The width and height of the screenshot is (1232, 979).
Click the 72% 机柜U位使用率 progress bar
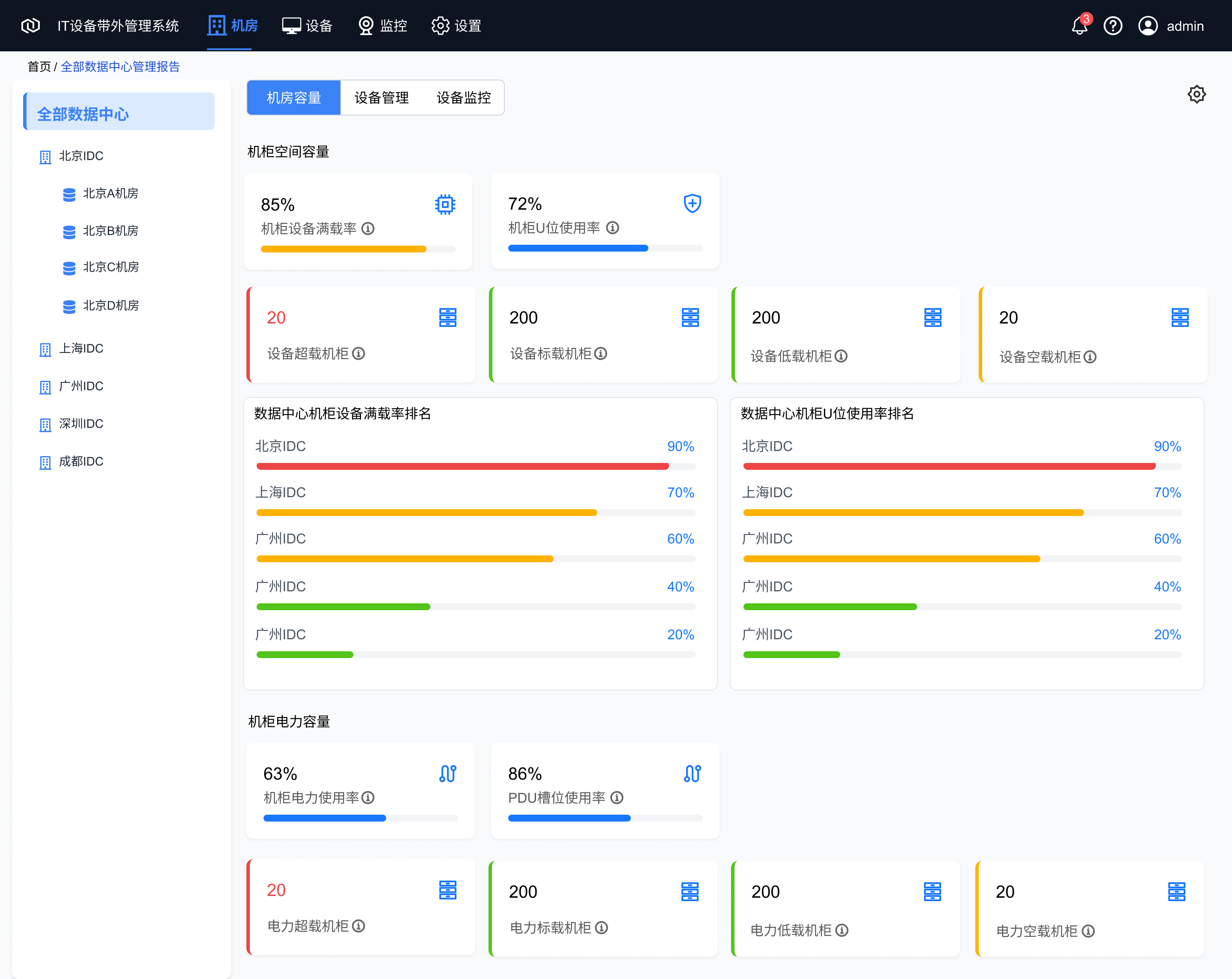(x=605, y=248)
